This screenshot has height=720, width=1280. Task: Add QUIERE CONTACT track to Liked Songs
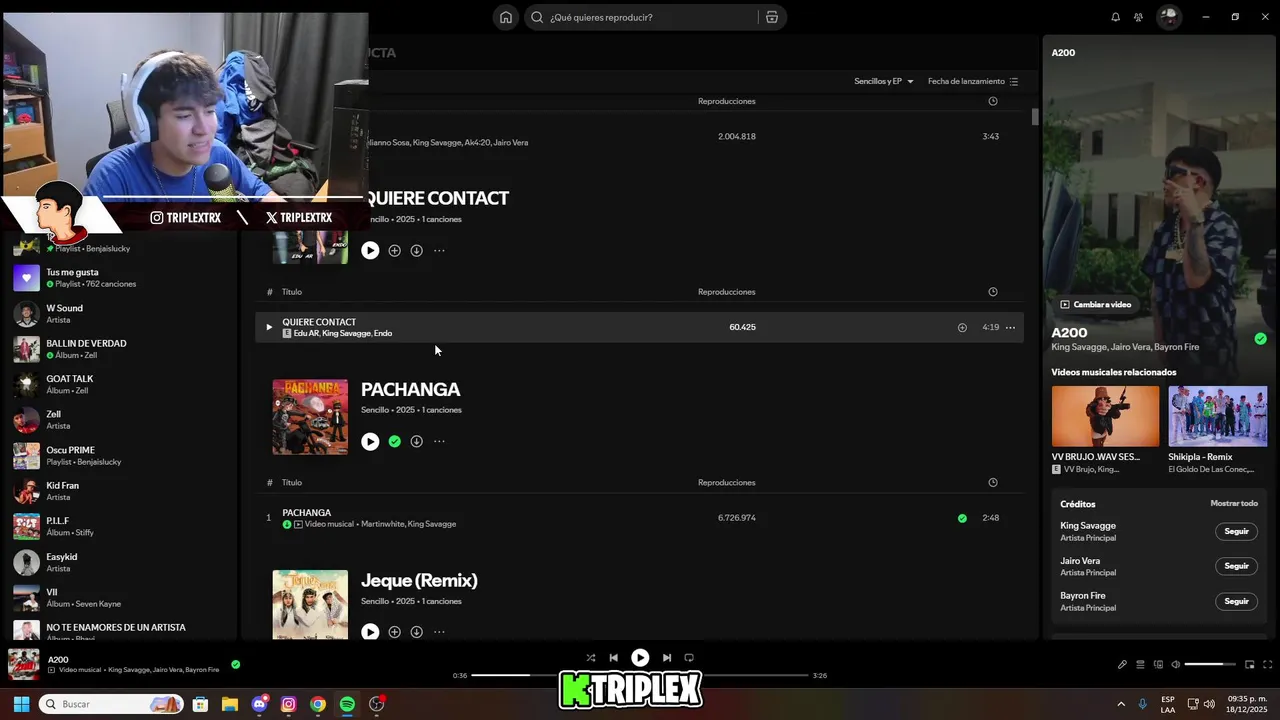tap(962, 327)
